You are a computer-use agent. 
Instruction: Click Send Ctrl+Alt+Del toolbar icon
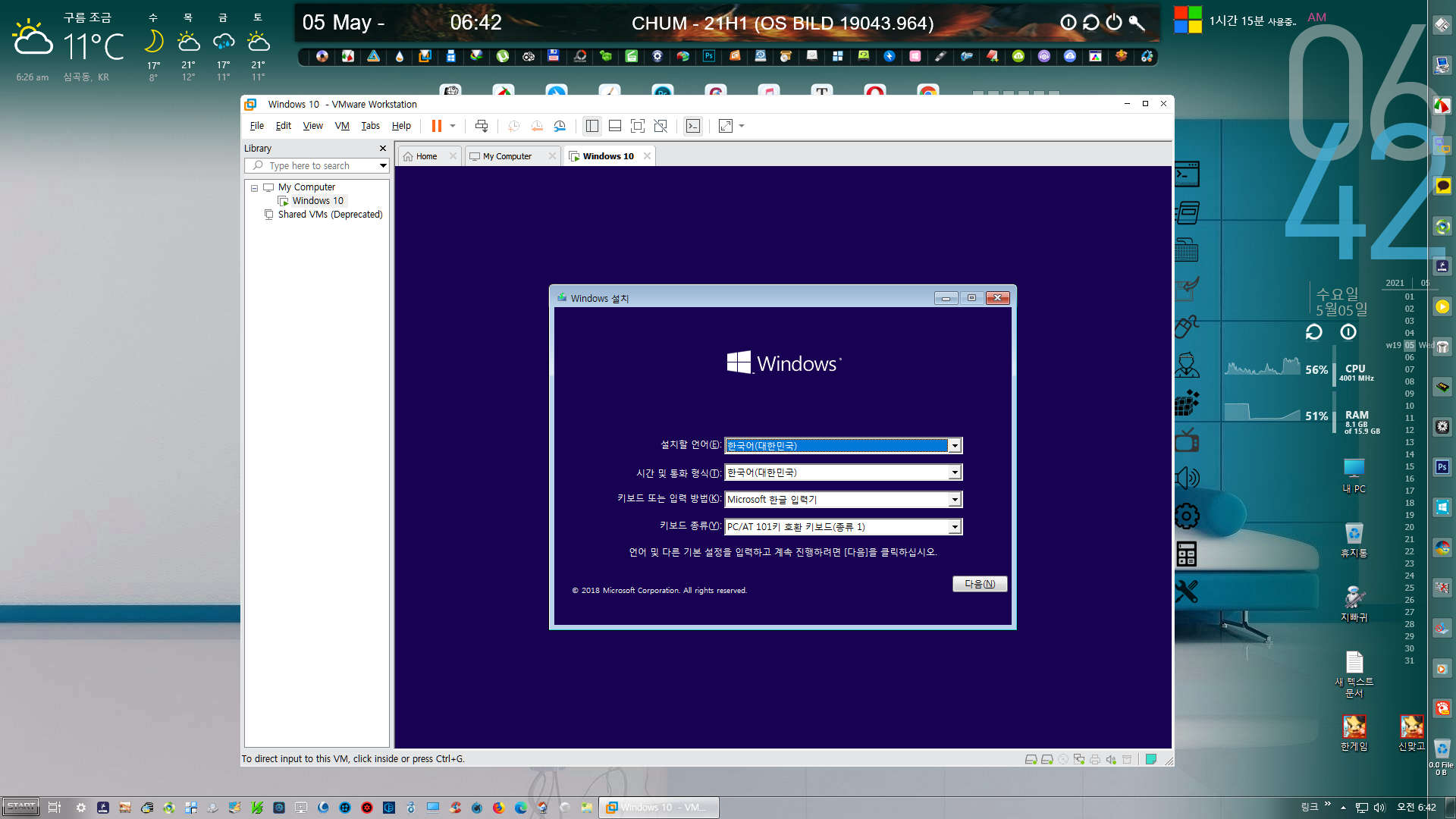pos(481,126)
